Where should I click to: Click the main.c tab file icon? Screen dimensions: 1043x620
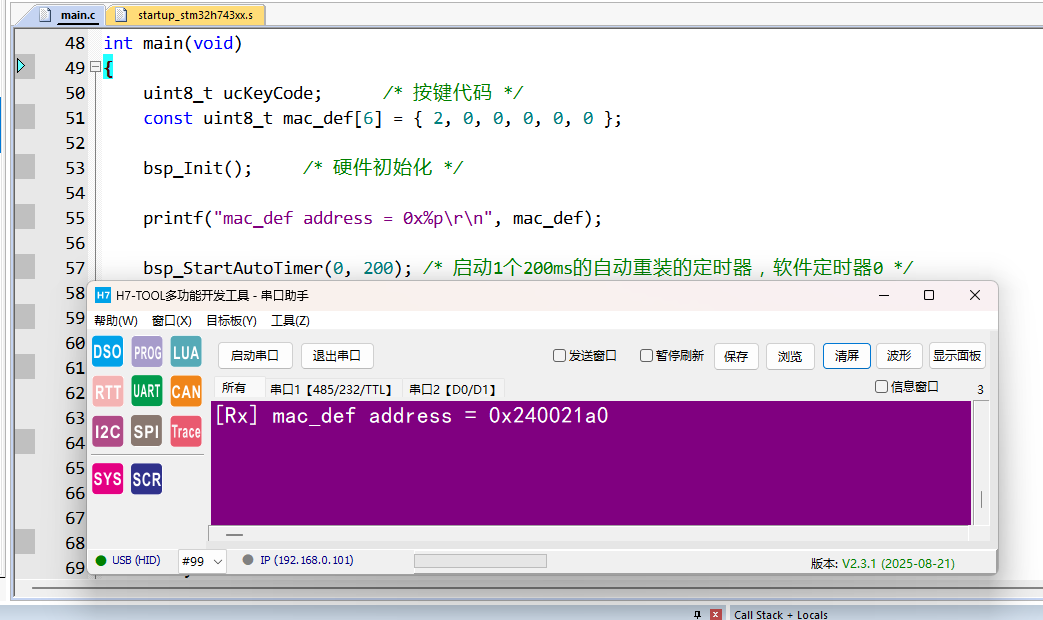[x=45, y=15]
